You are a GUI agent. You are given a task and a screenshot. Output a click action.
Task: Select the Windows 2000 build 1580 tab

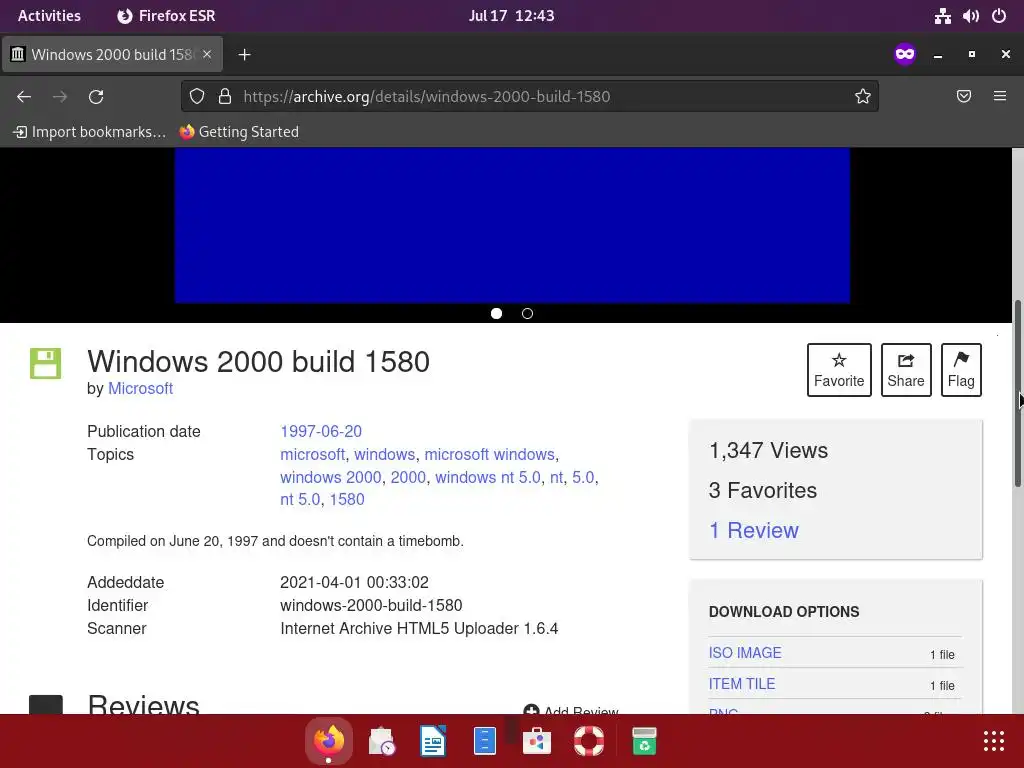[112, 54]
